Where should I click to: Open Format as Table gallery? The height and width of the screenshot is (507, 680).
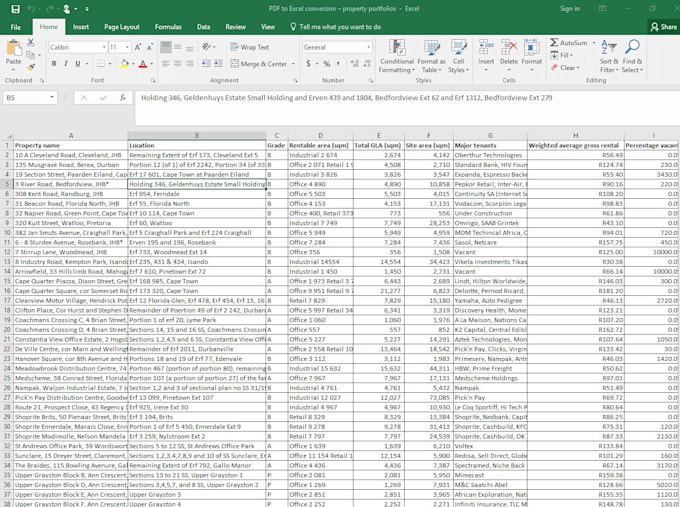tap(431, 56)
